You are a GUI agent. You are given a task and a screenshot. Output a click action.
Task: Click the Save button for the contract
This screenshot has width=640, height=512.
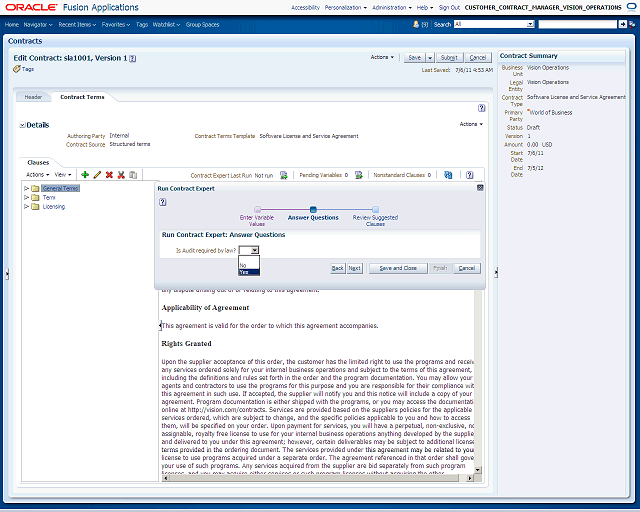coord(415,58)
